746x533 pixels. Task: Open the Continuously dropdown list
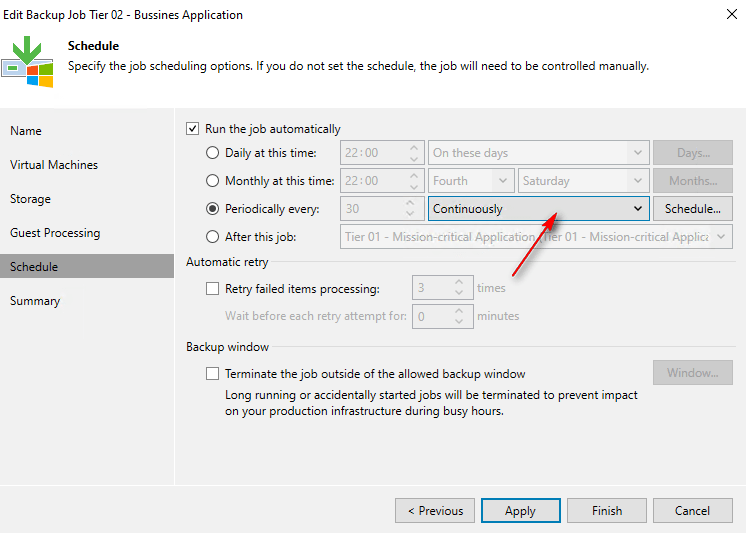click(x=538, y=209)
